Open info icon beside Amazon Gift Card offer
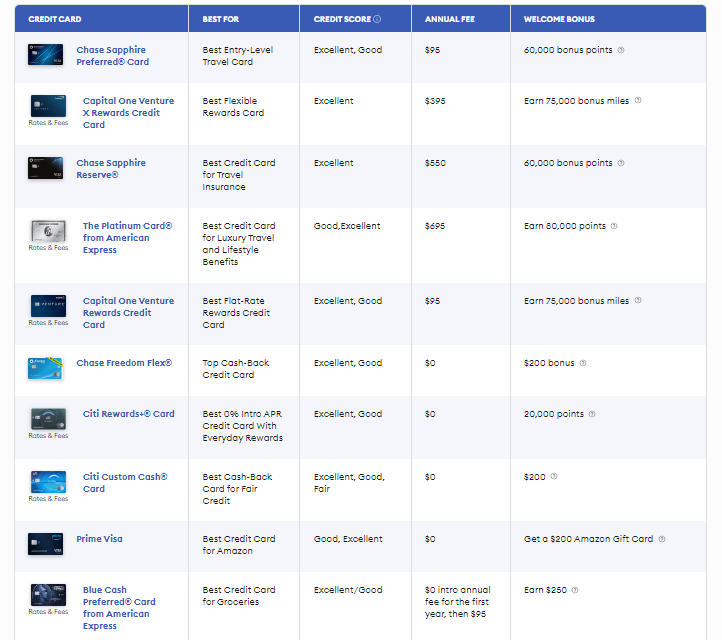Viewport: 722px width, 640px height. [662, 539]
